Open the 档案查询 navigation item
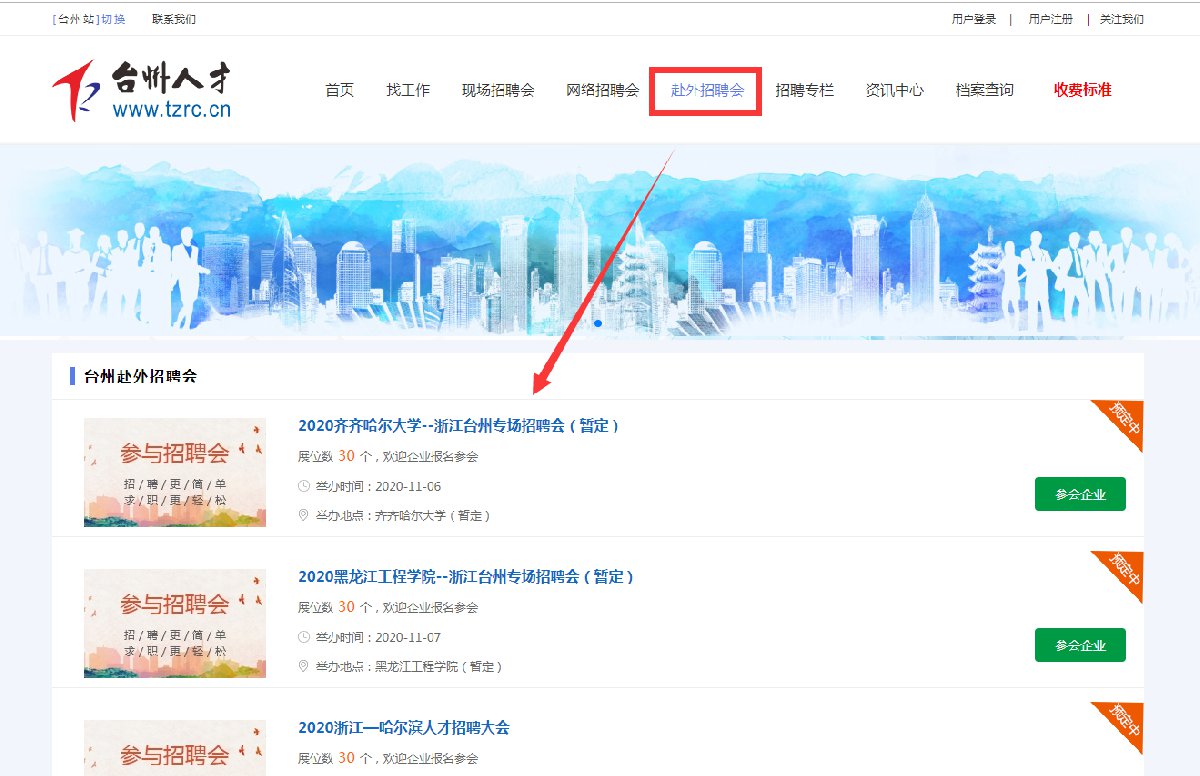Viewport: 1200px width, 776px height. 985,90
